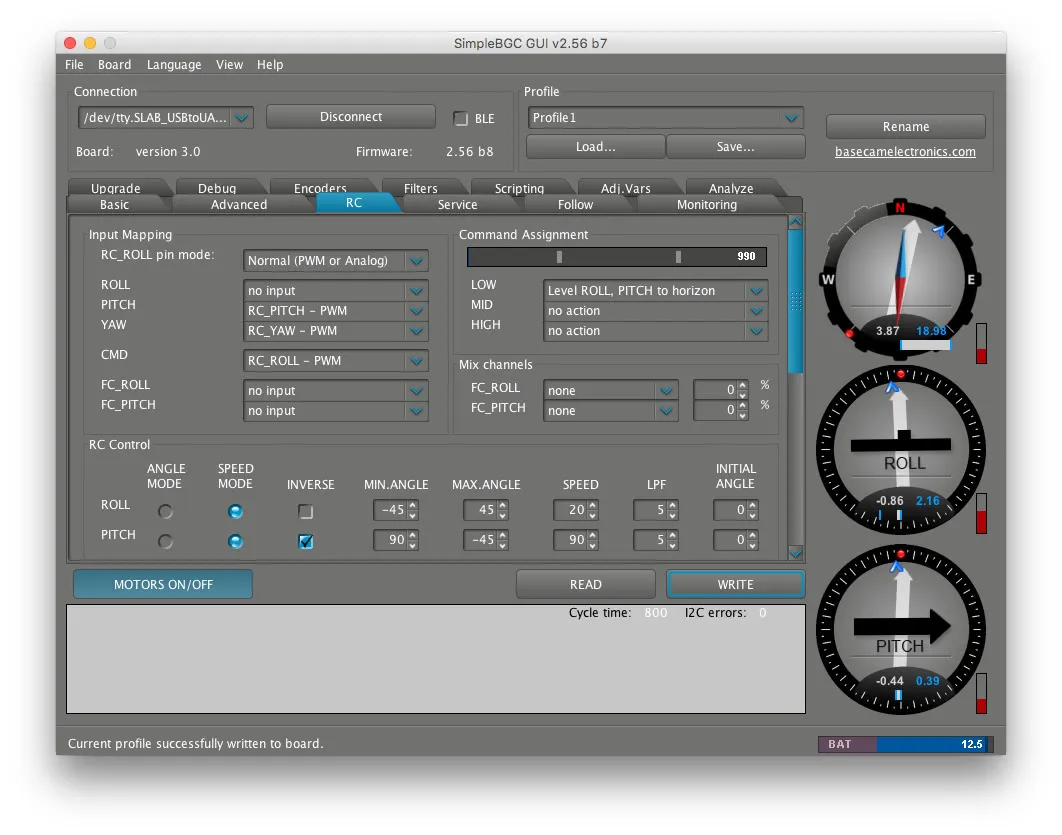The width and height of the screenshot is (1062, 835).
Task: Open the Board menu
Action: [x=114, y=65]
